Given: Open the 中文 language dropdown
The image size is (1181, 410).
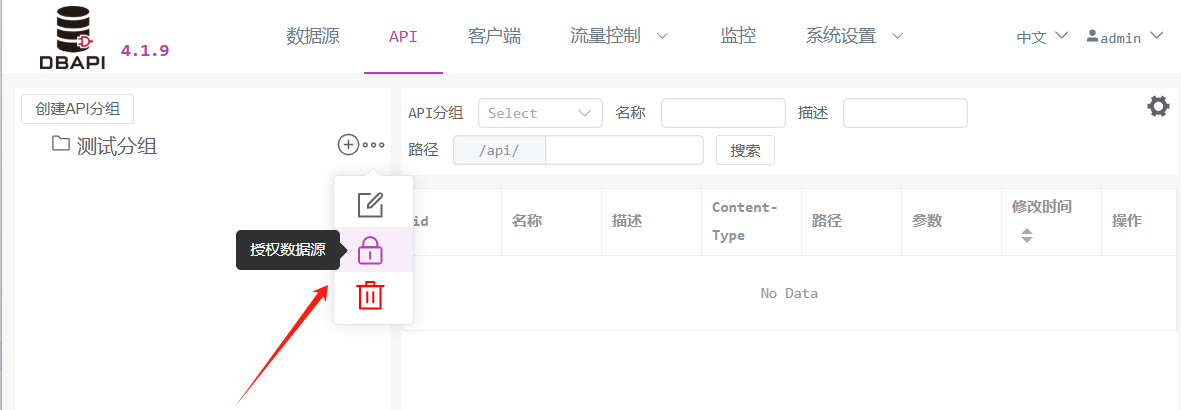Looking at the screenshot, I should (1042, 37).
